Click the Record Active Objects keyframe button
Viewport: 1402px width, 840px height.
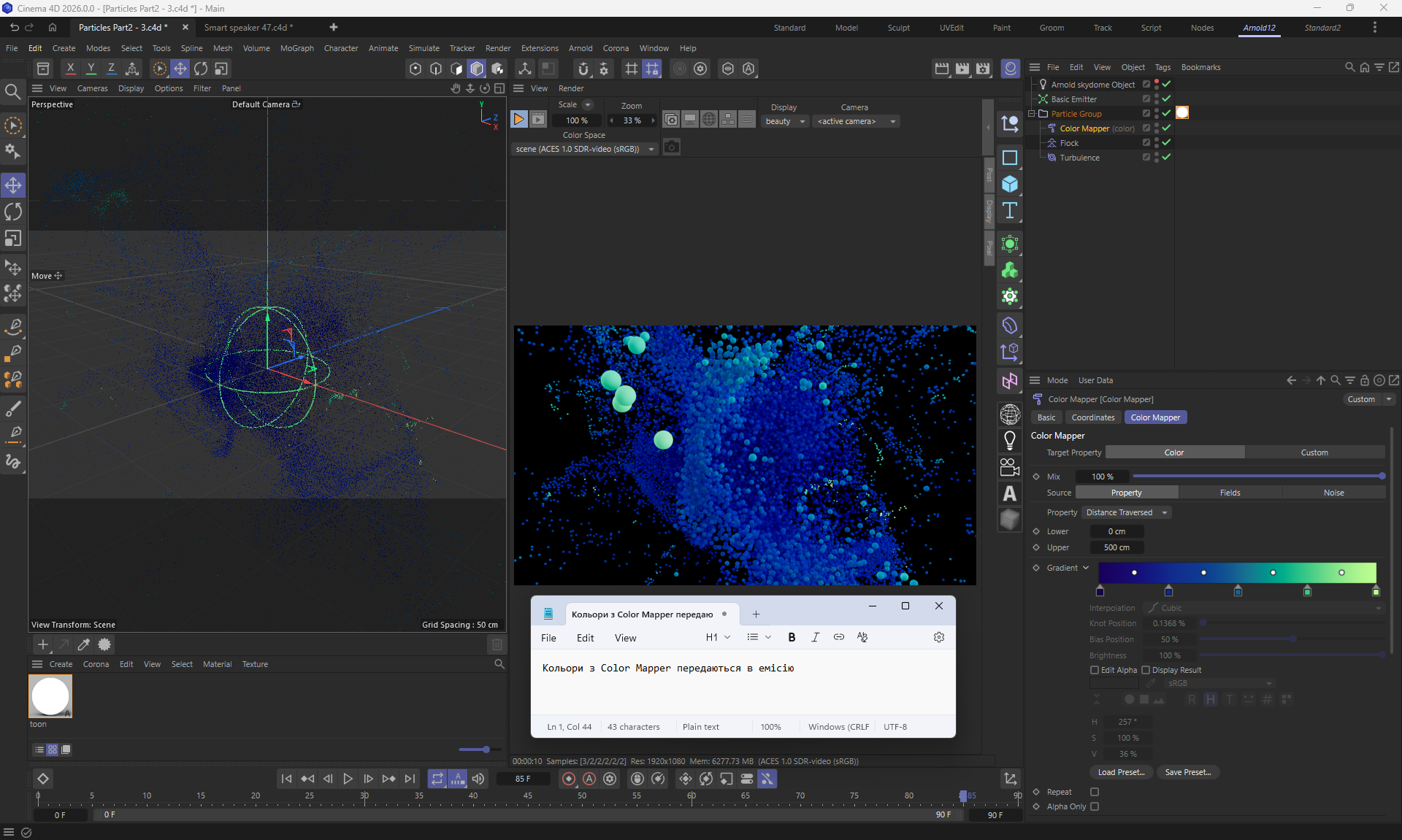pos(568,779)
